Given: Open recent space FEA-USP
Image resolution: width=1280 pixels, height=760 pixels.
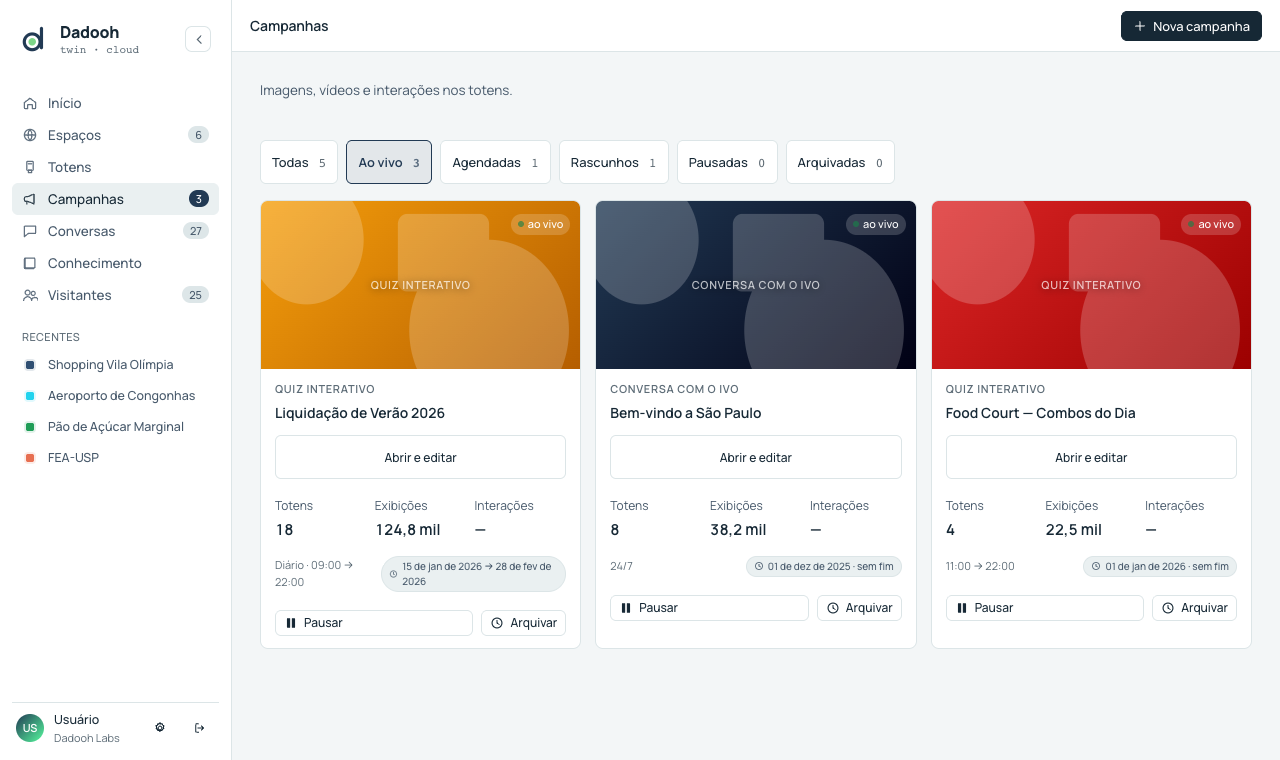Looking at the screenshot, I should click(x=115, y=458).
